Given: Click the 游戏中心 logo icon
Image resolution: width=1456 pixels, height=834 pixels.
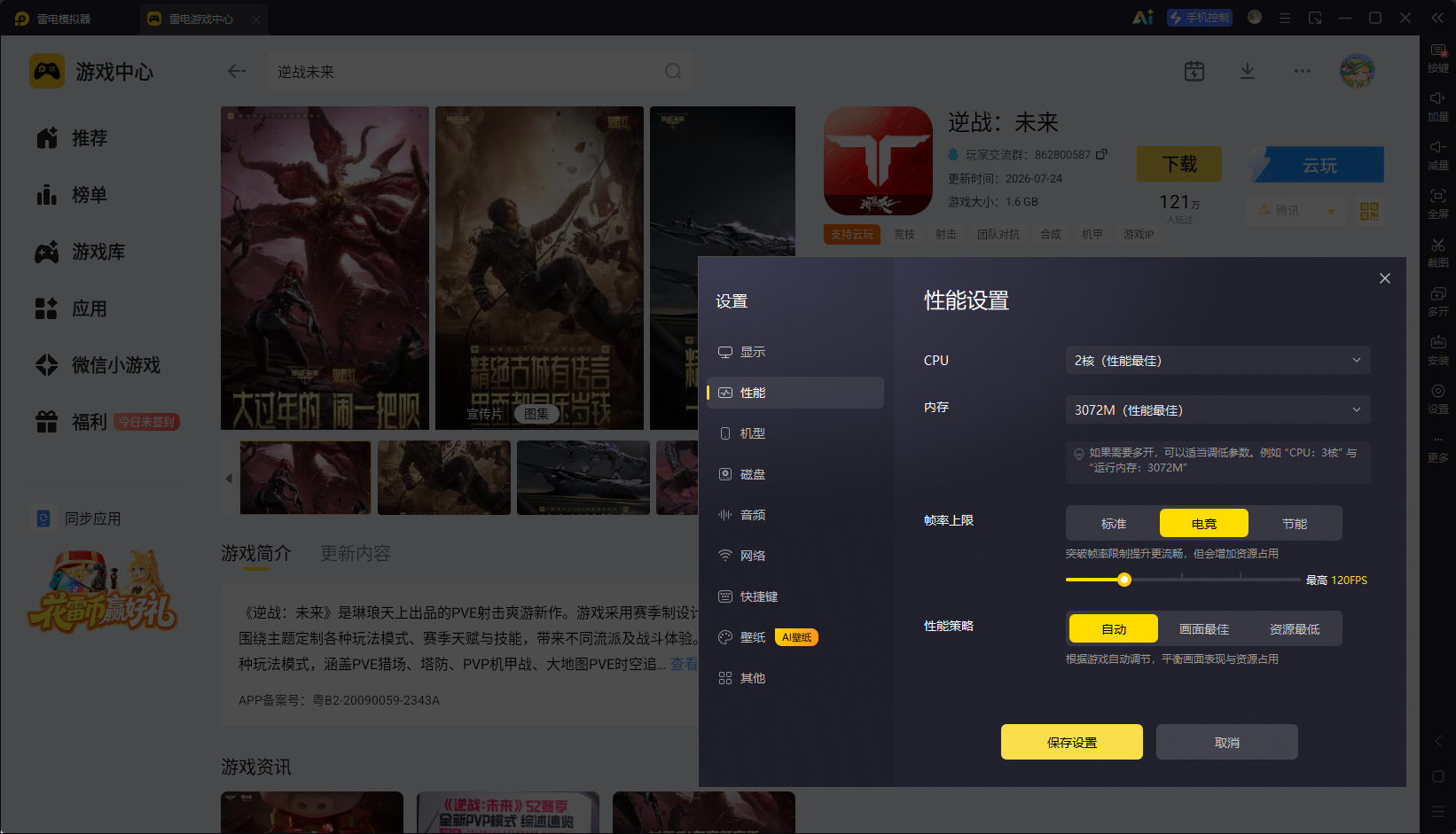Looking at the screenshot, I should pos(47,71).
